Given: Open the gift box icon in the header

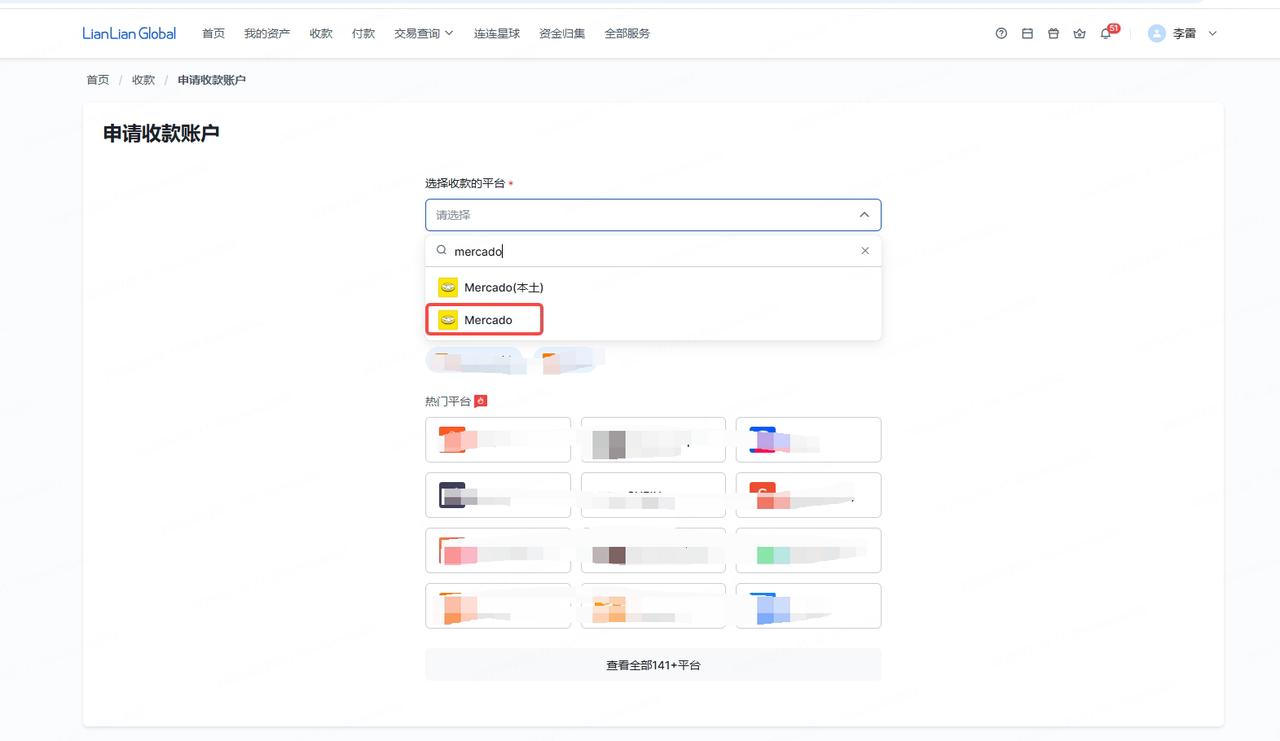Looking at the screenshot, I should 1053,33.
